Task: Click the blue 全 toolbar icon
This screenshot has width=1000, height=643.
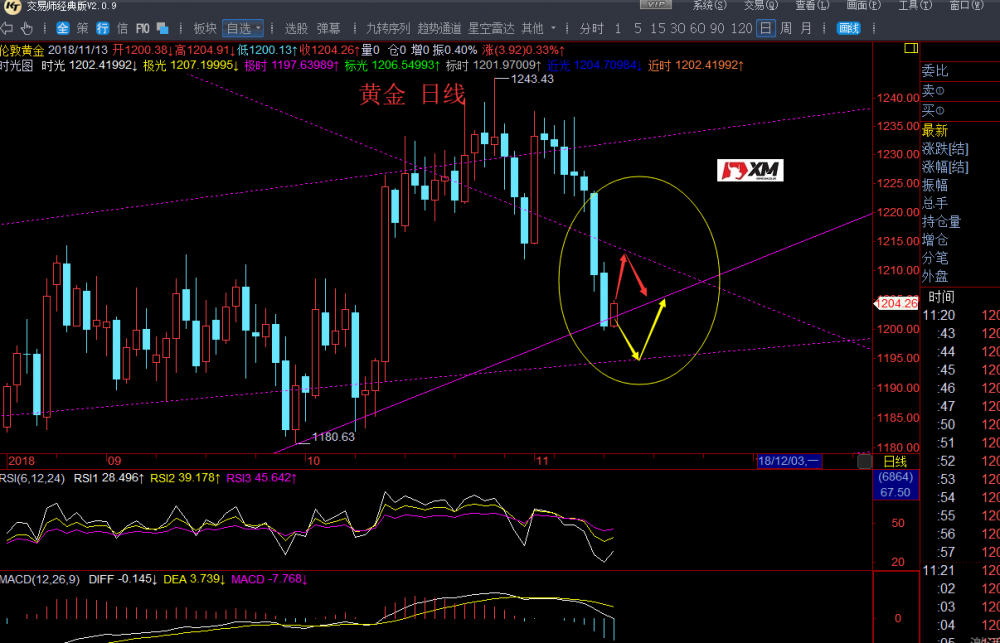Action: (63, 28)
